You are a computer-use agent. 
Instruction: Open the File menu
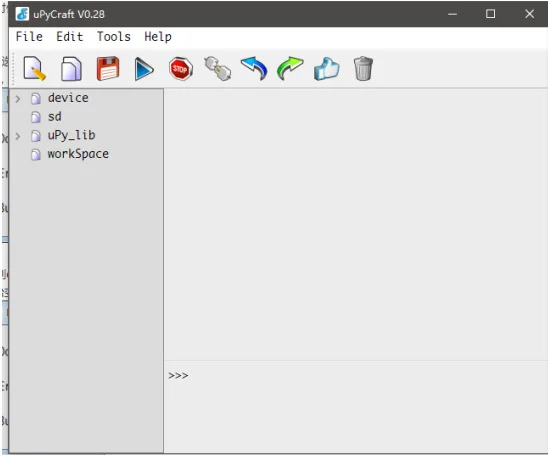click(x=29, y=36)
